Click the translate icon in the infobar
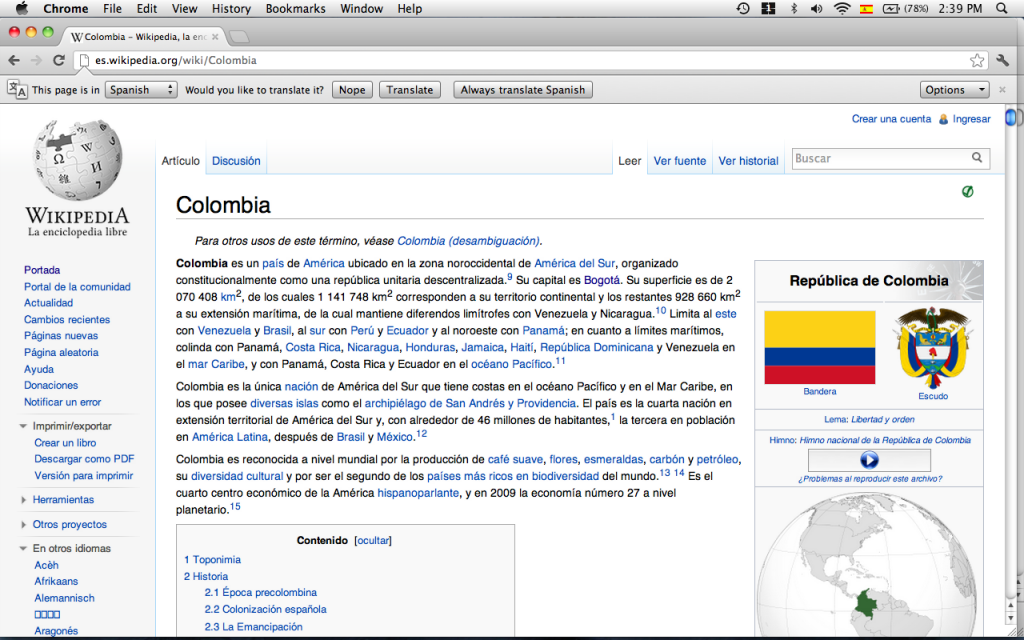Image resolution: width=1024 pixels, height=640 pixels. pos(17,89)
